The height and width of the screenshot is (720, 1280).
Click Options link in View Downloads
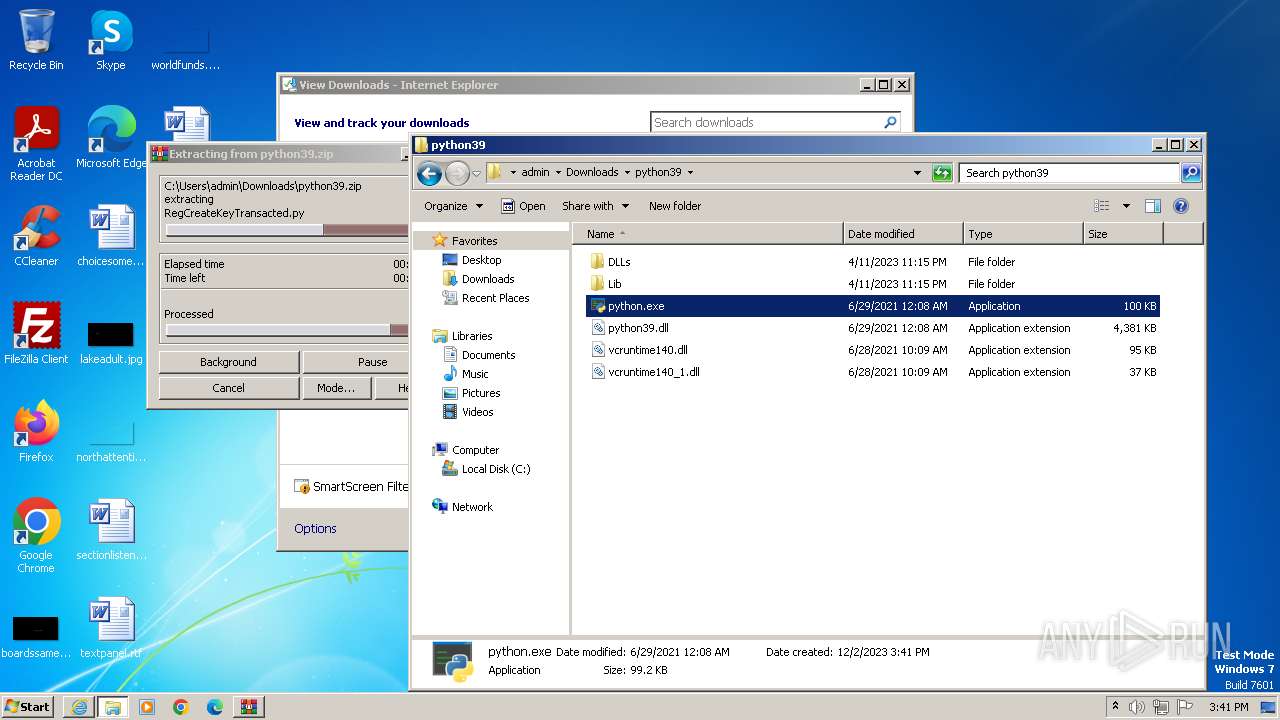pyautogui.click(x=315, y=529)
